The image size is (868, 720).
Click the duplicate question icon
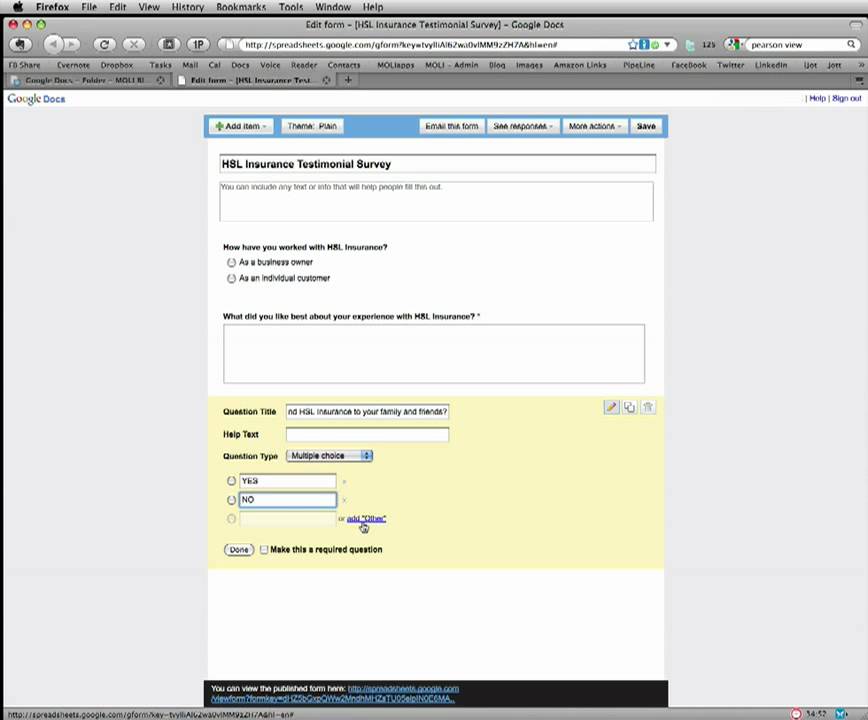click(x=629, y=407)
